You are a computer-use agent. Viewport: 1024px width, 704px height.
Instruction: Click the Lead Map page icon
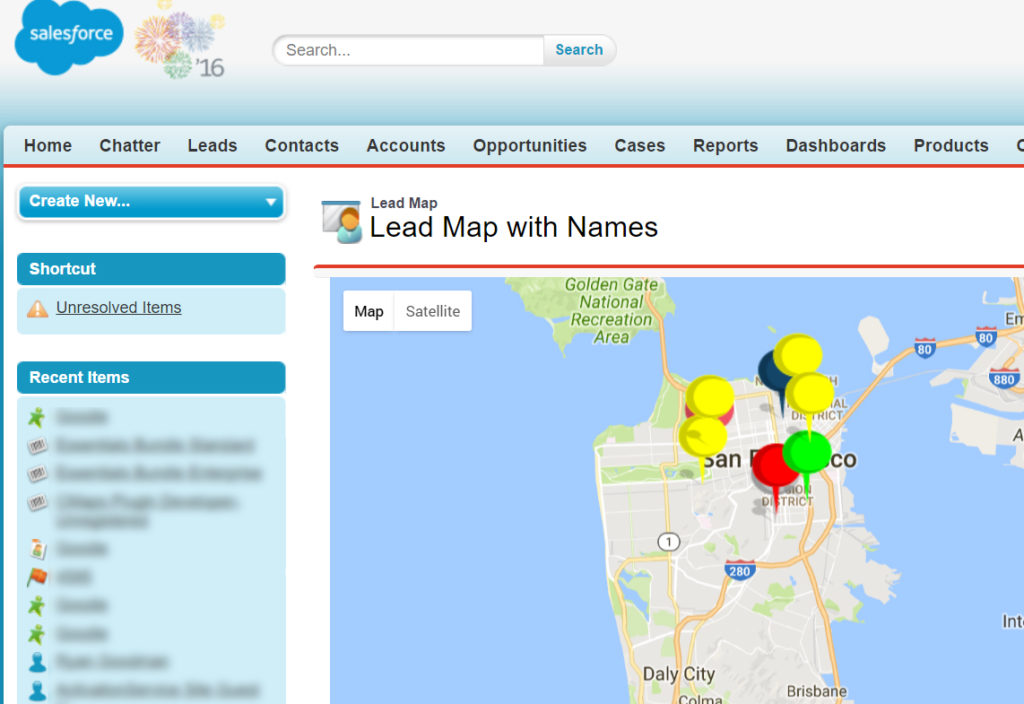342,222
